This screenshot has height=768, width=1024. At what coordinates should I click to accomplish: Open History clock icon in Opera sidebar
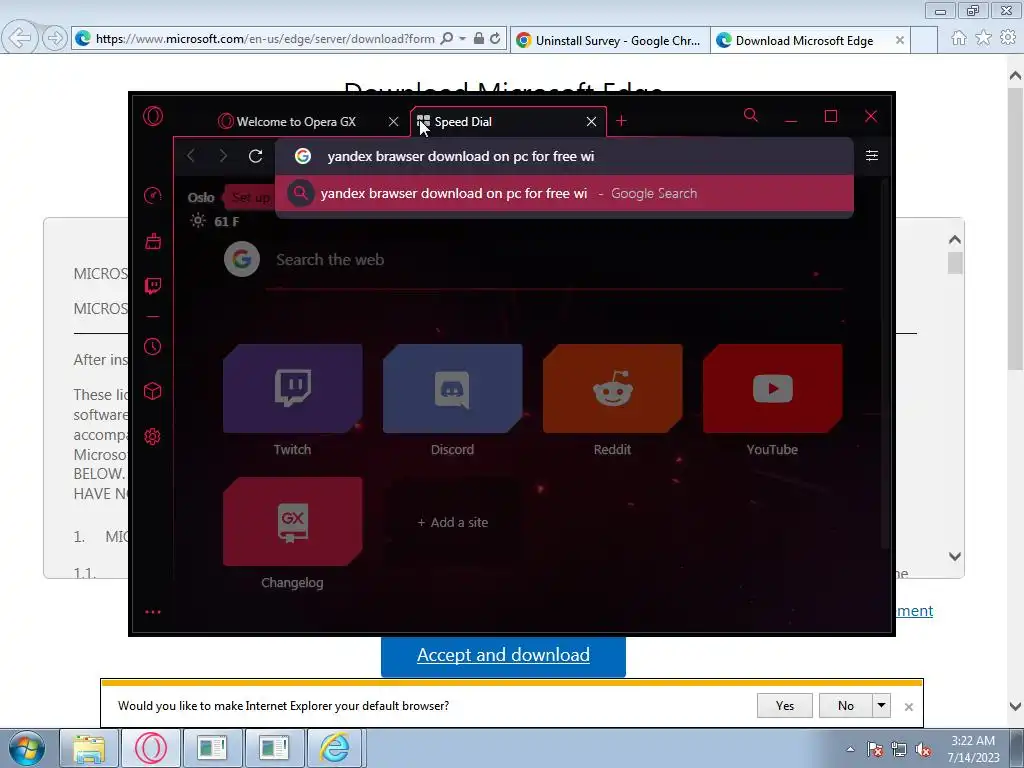pos(153,346)
